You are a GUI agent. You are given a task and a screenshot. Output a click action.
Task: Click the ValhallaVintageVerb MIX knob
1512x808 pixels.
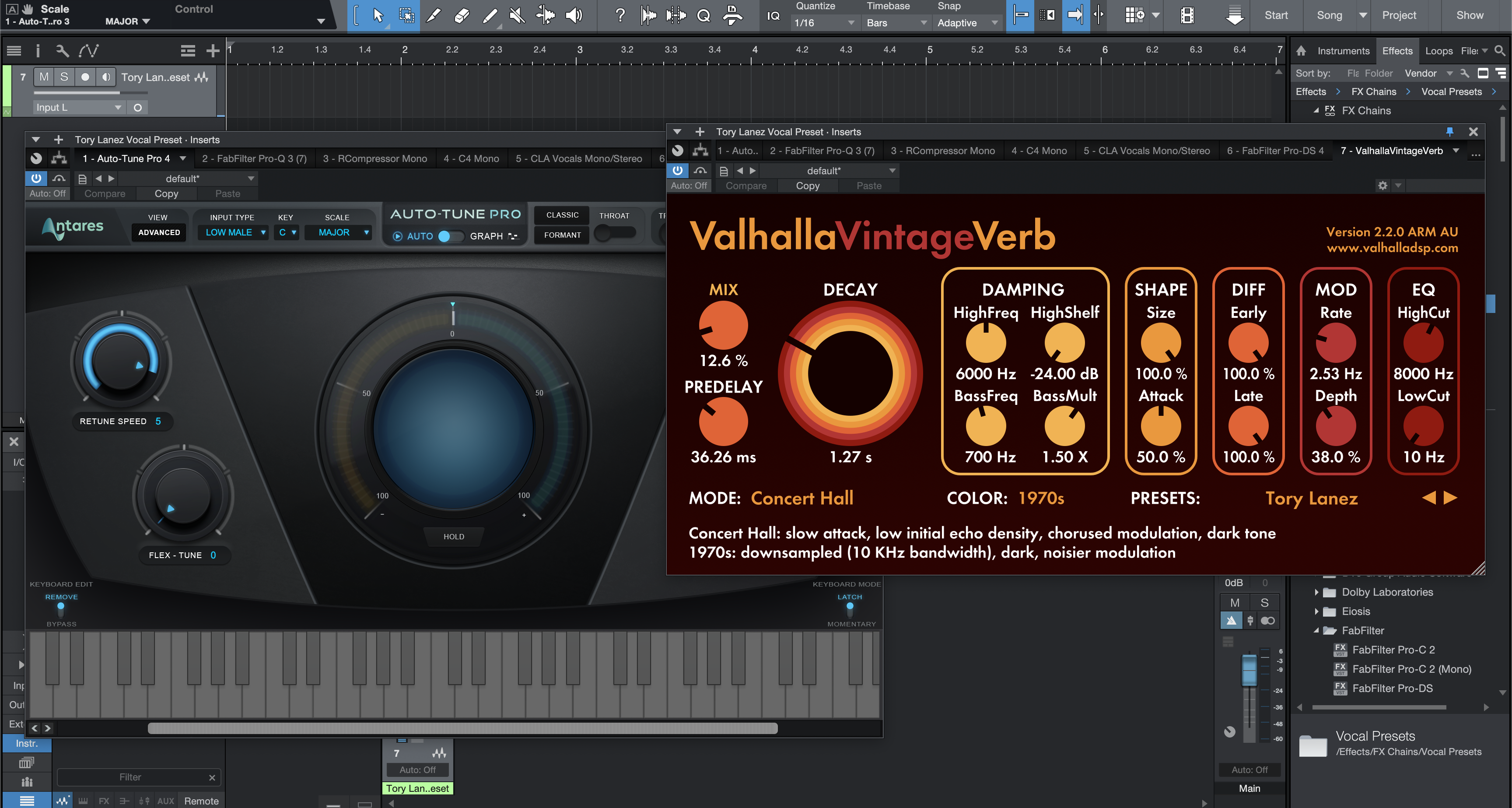[723, 325]
